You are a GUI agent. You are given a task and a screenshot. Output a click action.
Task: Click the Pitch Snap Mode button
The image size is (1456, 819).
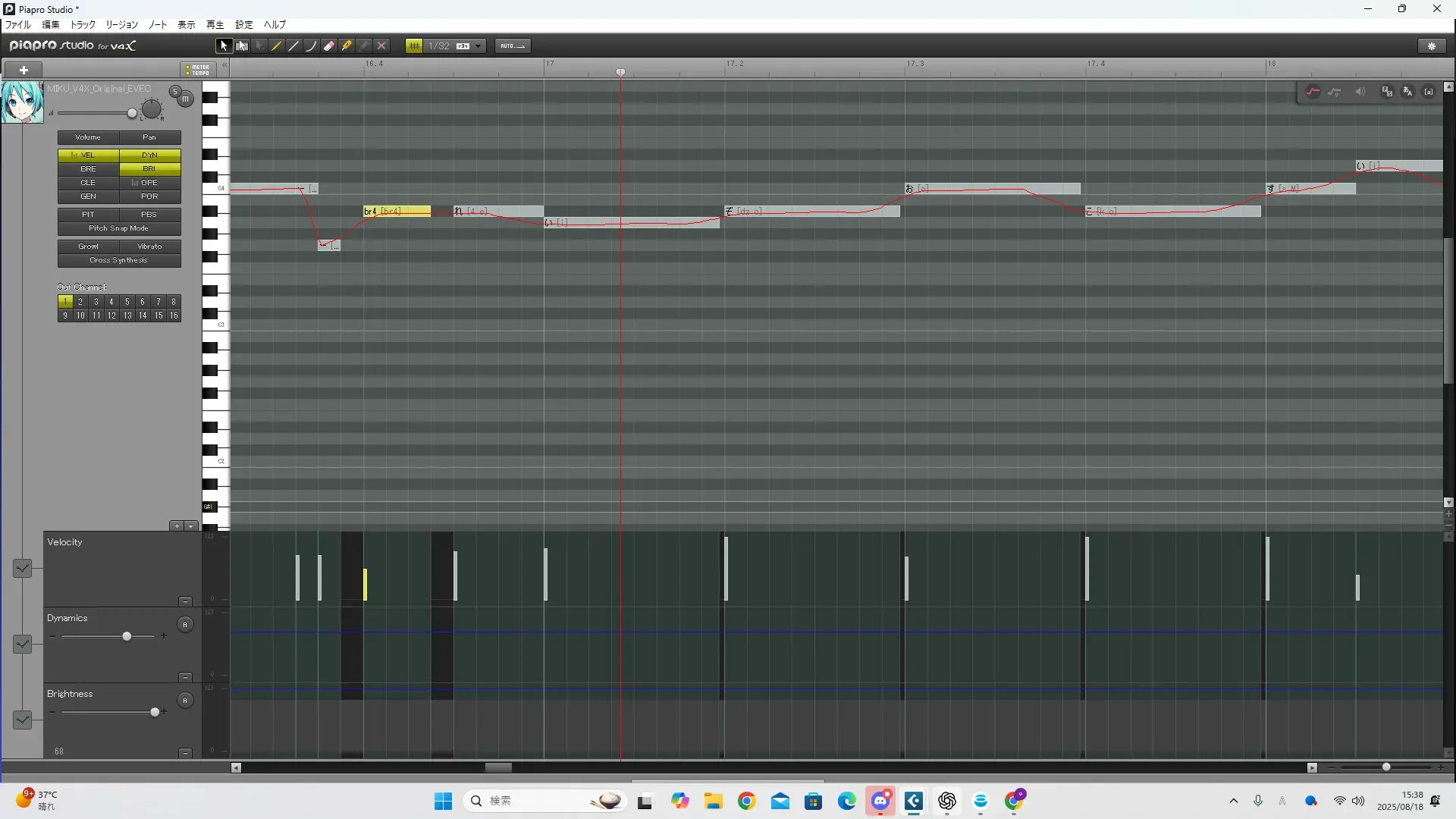click(x=119, y=228)
